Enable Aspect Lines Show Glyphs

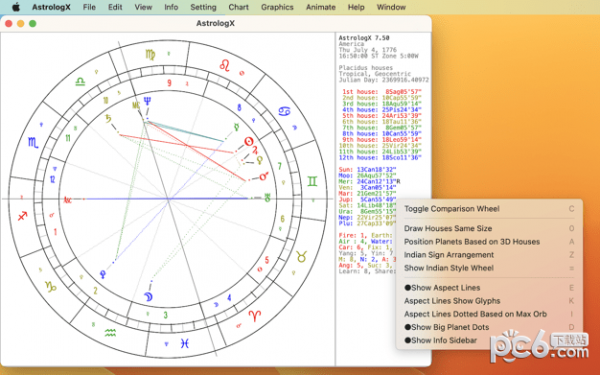[x=489, y=301]
